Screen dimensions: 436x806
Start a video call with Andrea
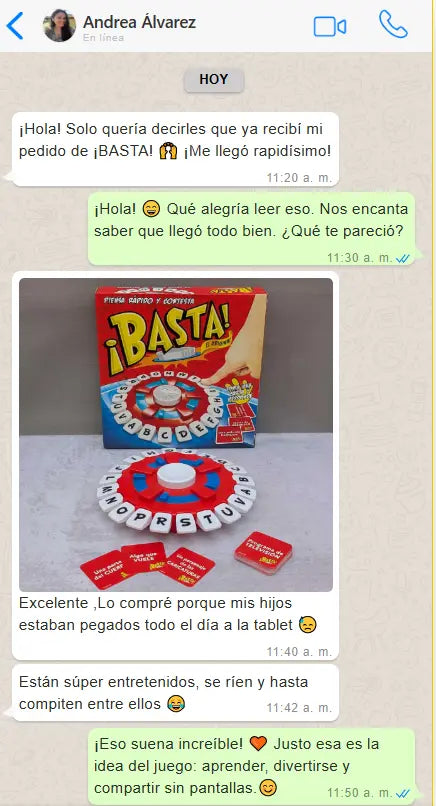pyautogui.click(x=330, y=27)
